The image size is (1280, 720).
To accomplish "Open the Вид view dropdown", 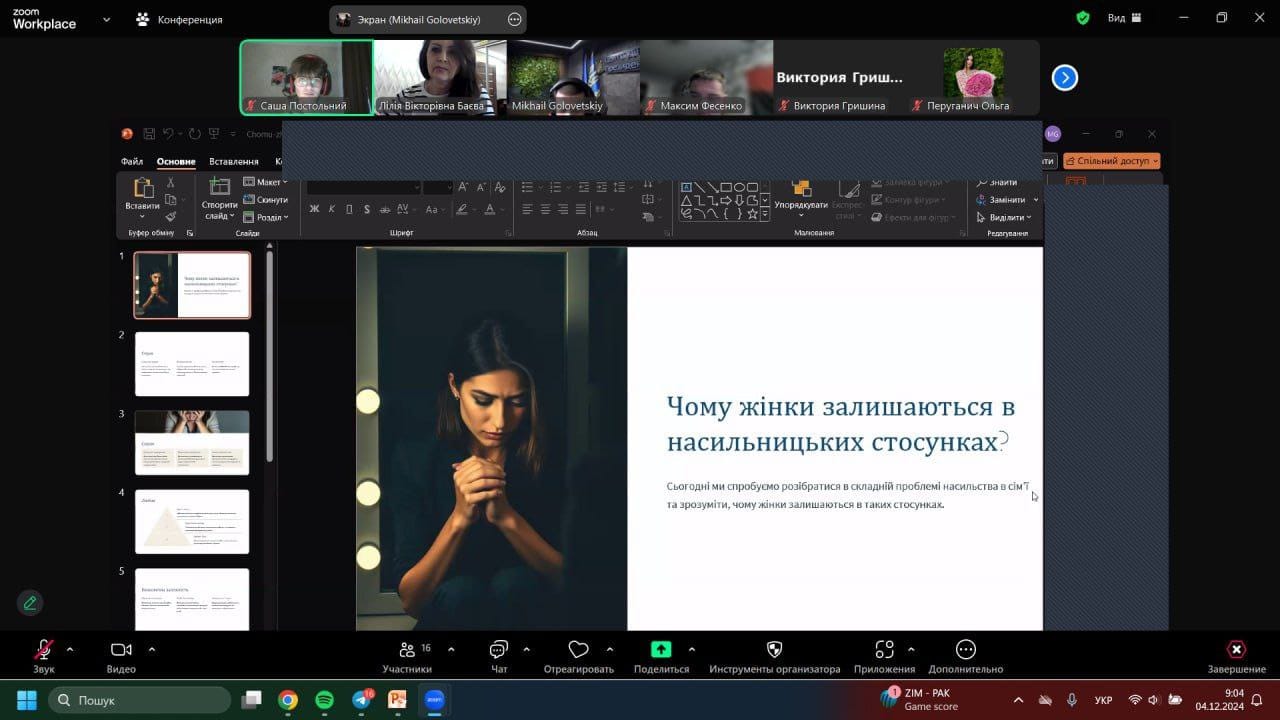I will click(1124, 18).
